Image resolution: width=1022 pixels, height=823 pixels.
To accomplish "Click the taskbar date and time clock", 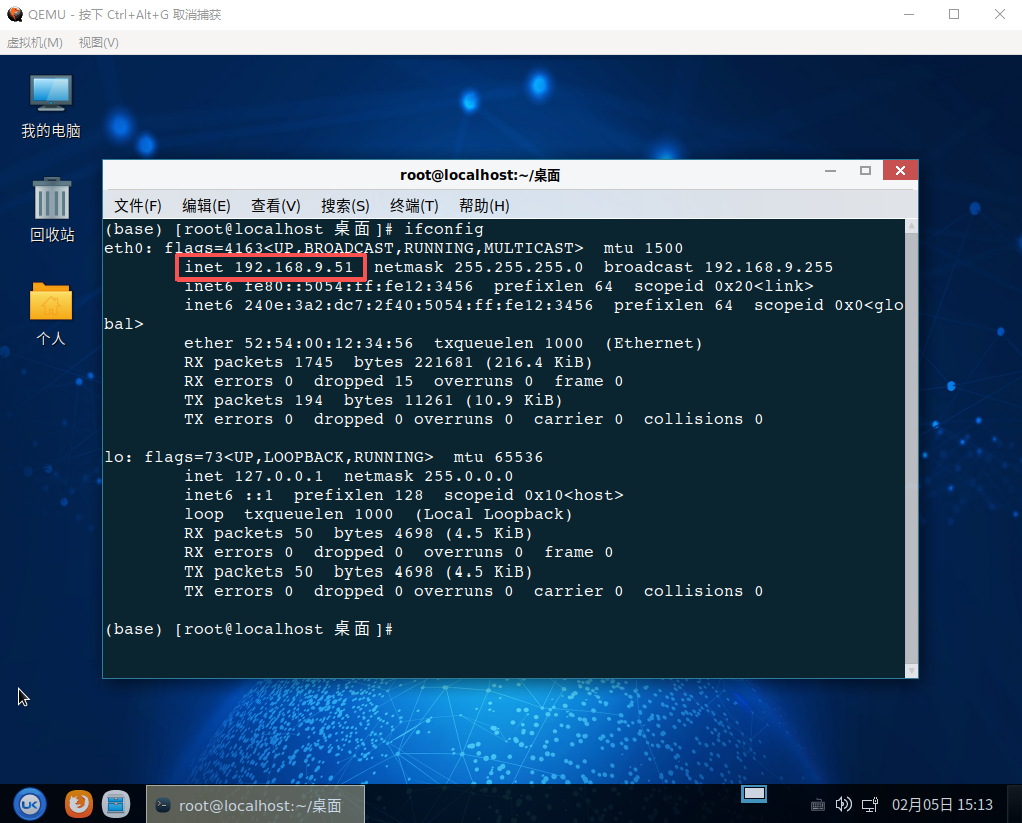I will (942, 804).
